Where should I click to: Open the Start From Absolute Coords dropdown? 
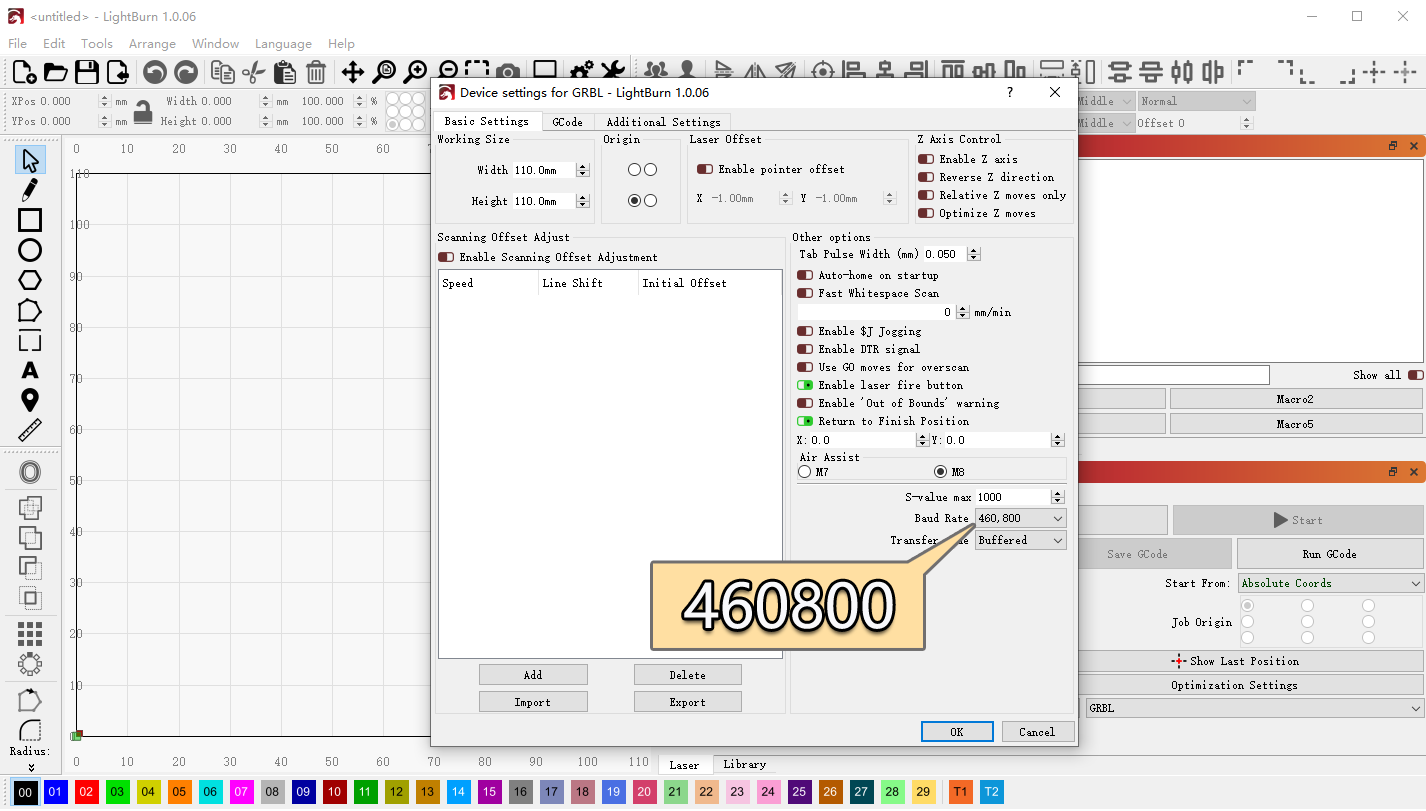pyautogui.click(x=1331, y=583)
